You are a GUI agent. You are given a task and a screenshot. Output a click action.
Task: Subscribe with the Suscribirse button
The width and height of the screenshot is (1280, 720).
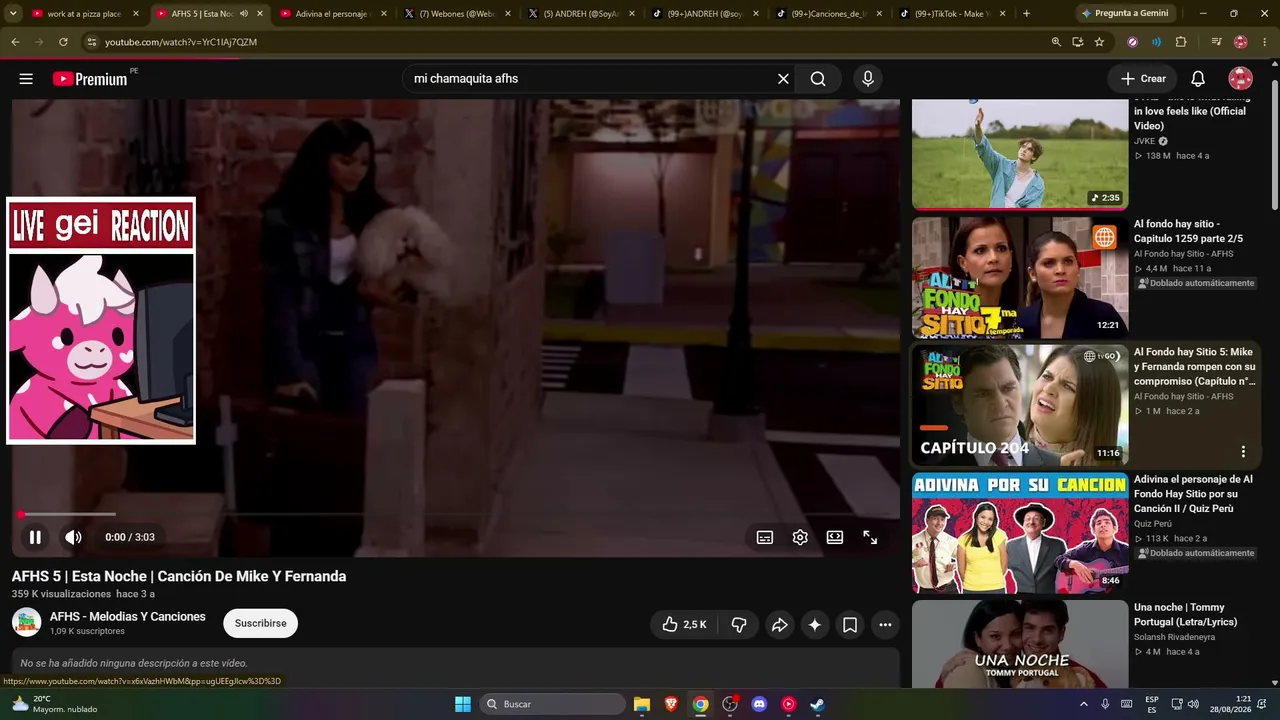tap(260, 623)
